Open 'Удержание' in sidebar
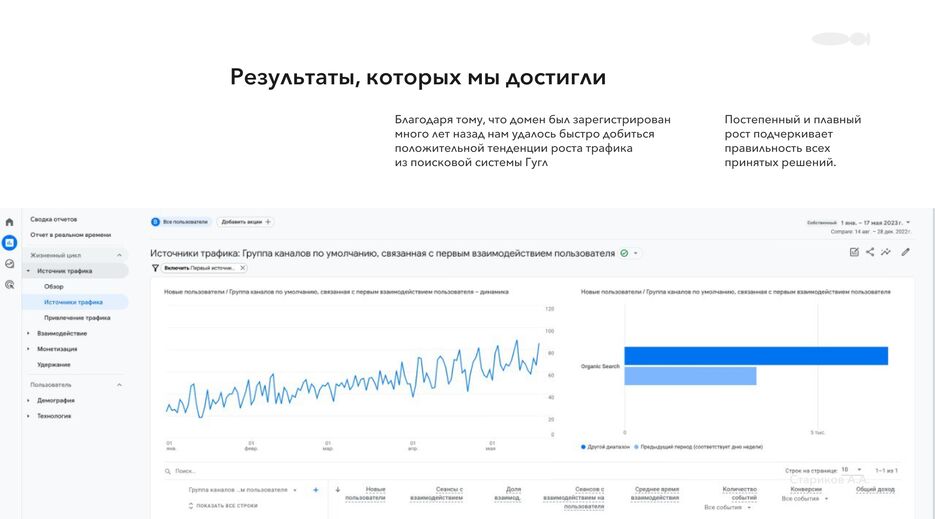This screenshot has height=519, width=935. click(54, 364)
